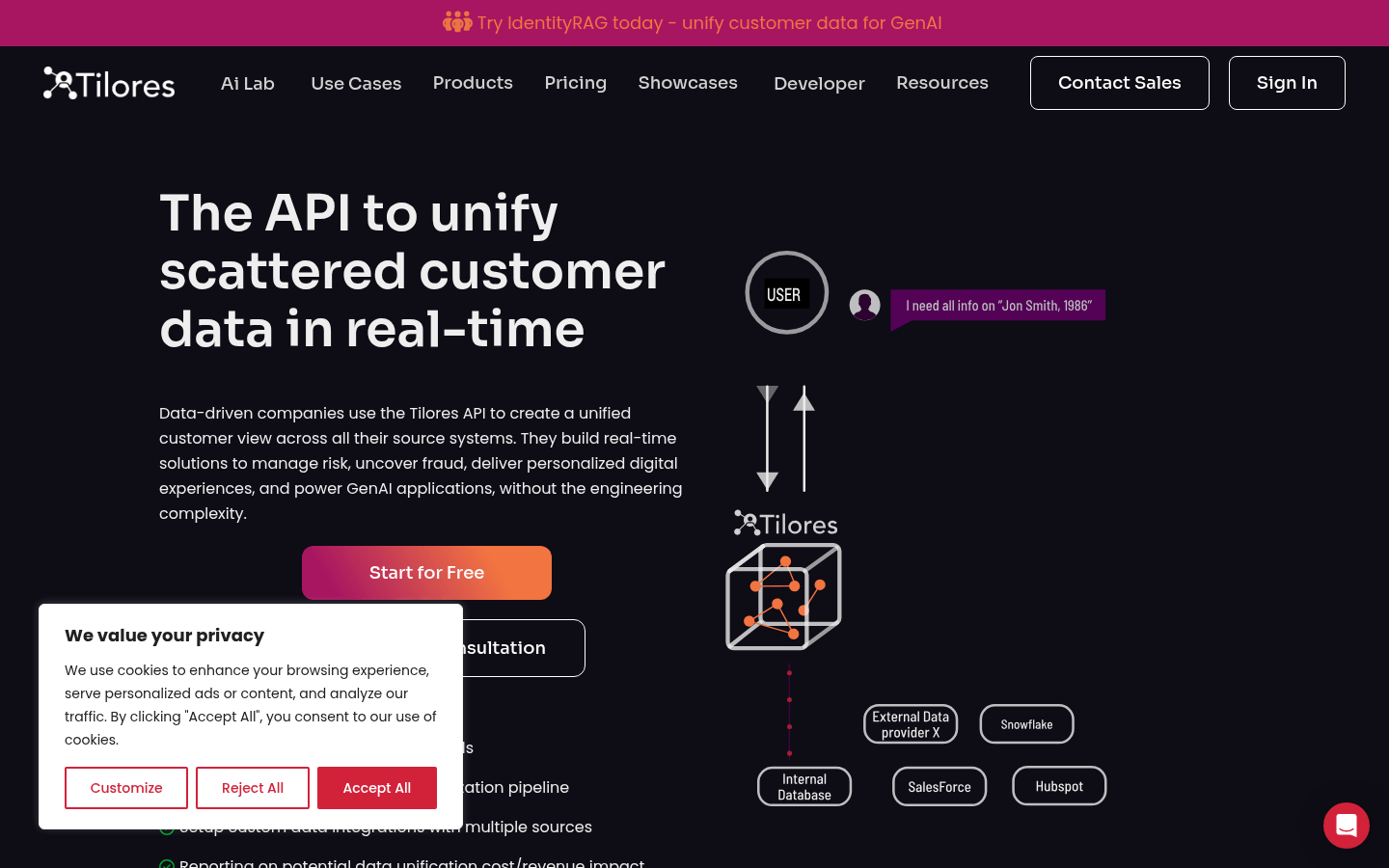Open the Ai Lab menu
The image size is (1389, 868).
click(248, 84)
